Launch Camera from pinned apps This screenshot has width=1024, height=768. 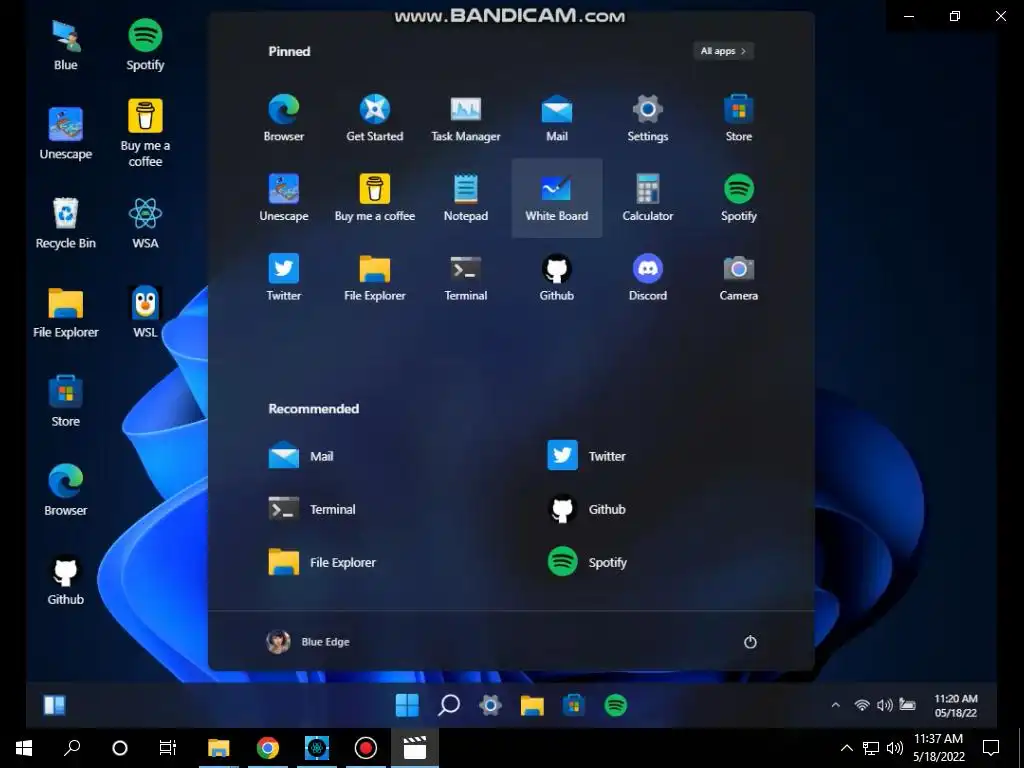coord(739,278)
